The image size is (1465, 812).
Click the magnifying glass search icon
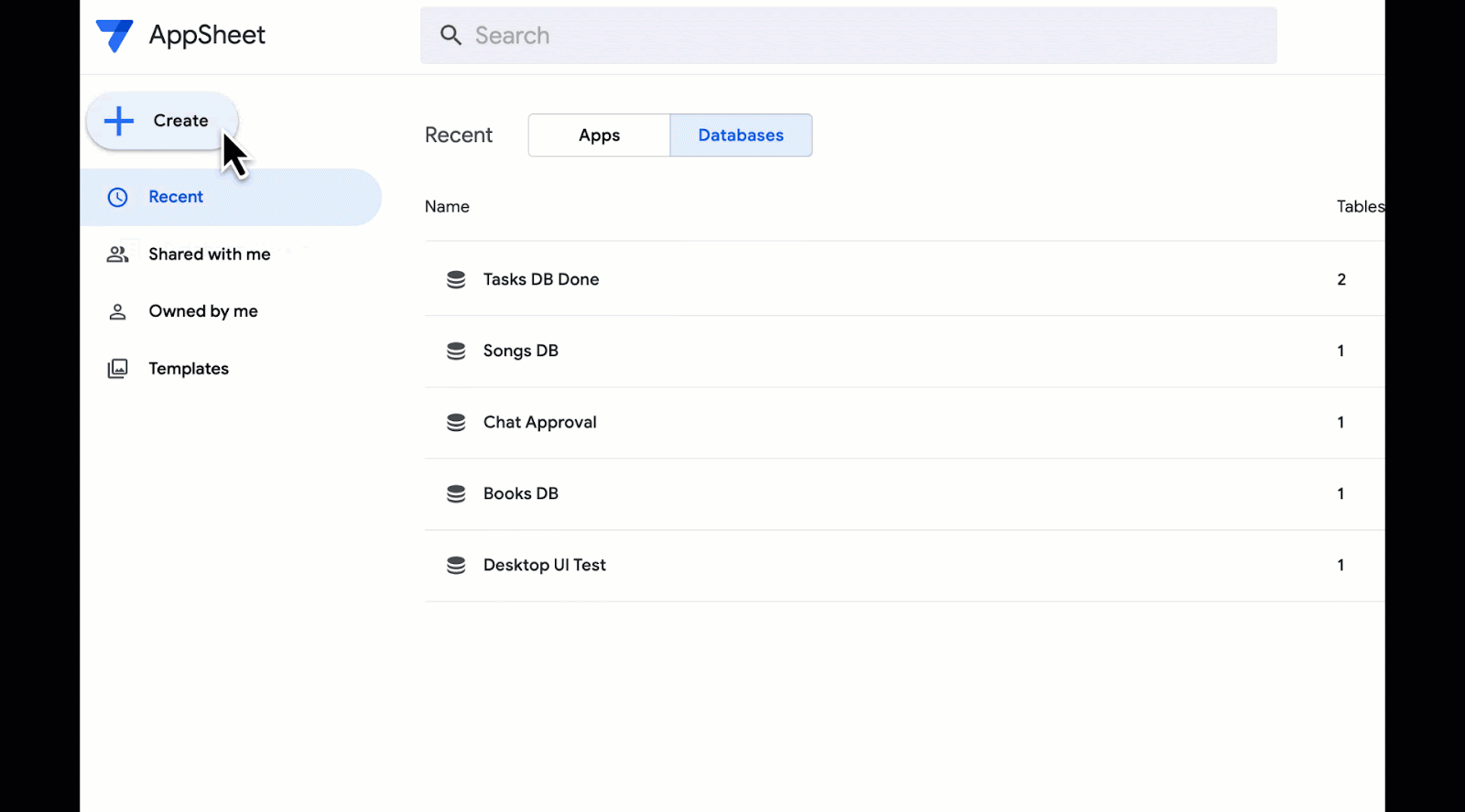pos(450,36)
